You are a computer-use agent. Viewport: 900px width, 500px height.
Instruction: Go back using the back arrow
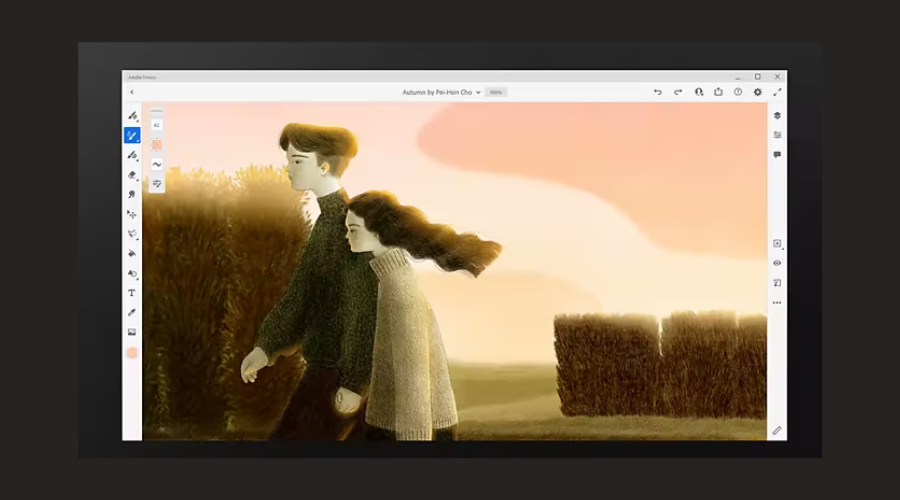[x=131, y=92]
